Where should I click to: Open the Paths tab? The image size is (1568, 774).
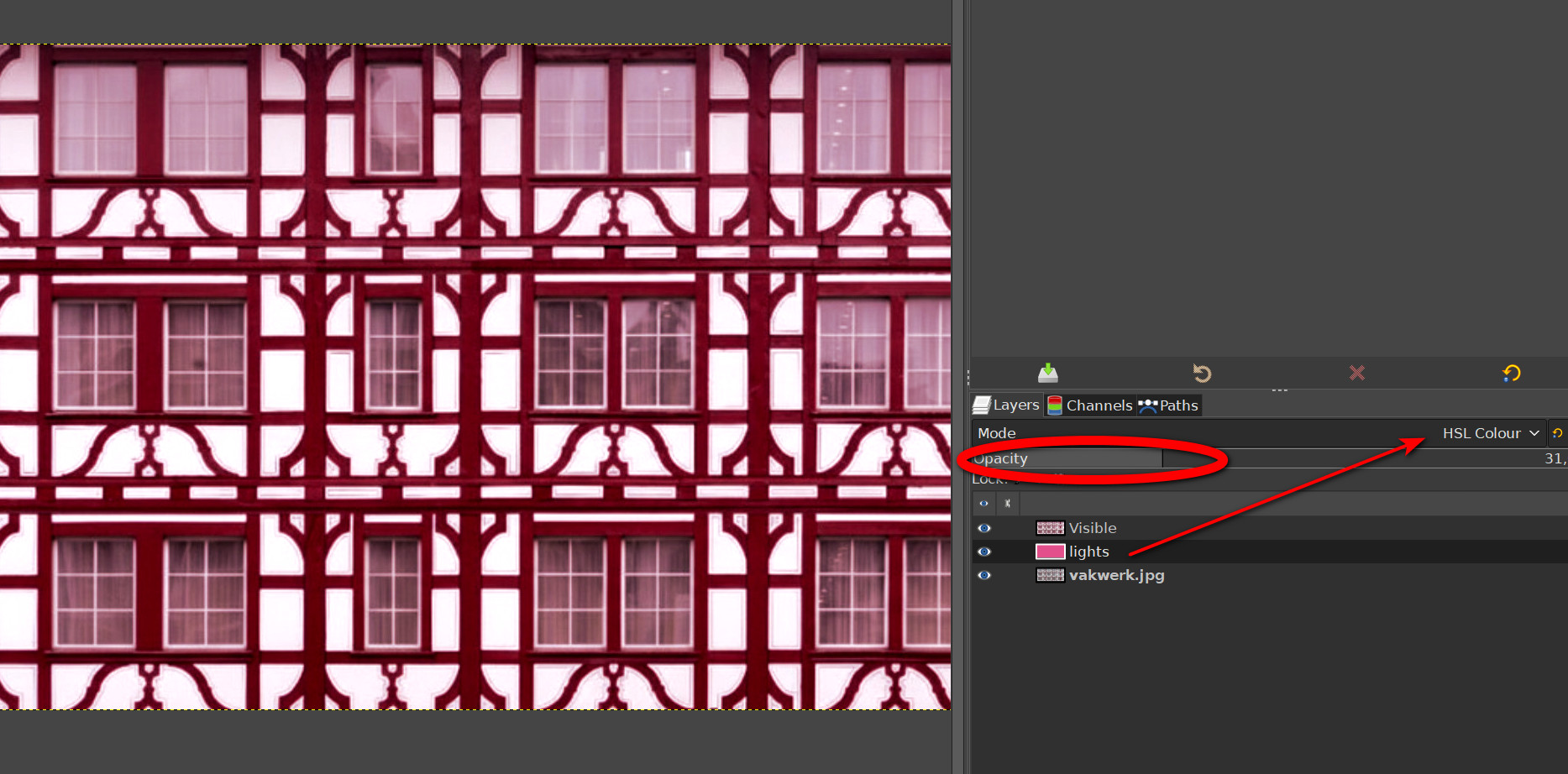click(1168, 405)
